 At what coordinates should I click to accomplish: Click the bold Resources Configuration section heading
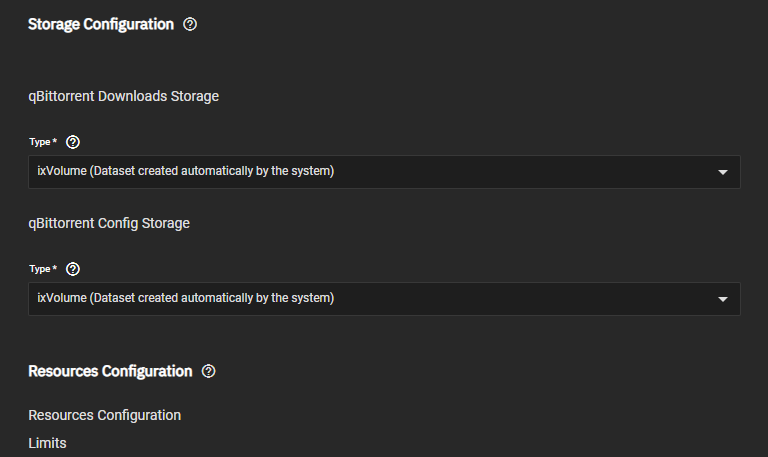[110, 371]
